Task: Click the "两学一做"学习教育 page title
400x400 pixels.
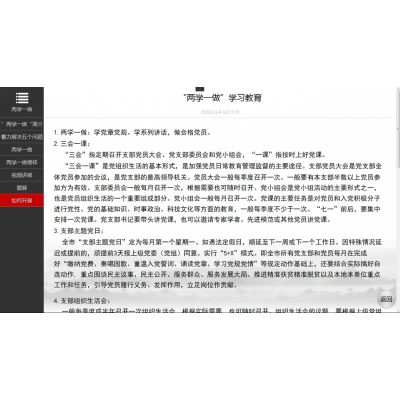Action: coord(222,98)
